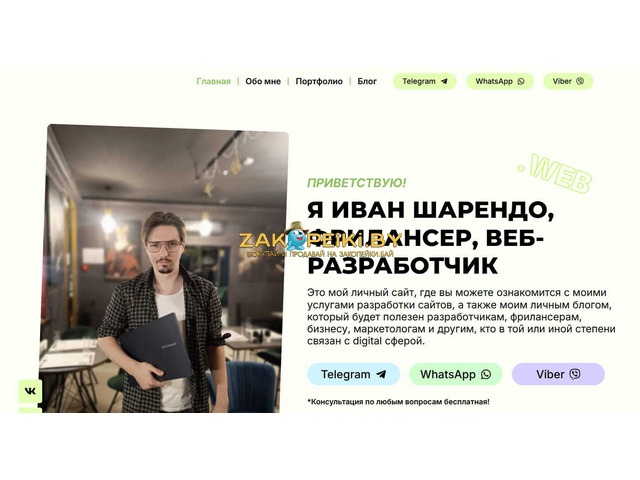The height and width of the screenshot is (480, 640).
Task: Click Viber phone icon in header button
Action: pos(580,81)
